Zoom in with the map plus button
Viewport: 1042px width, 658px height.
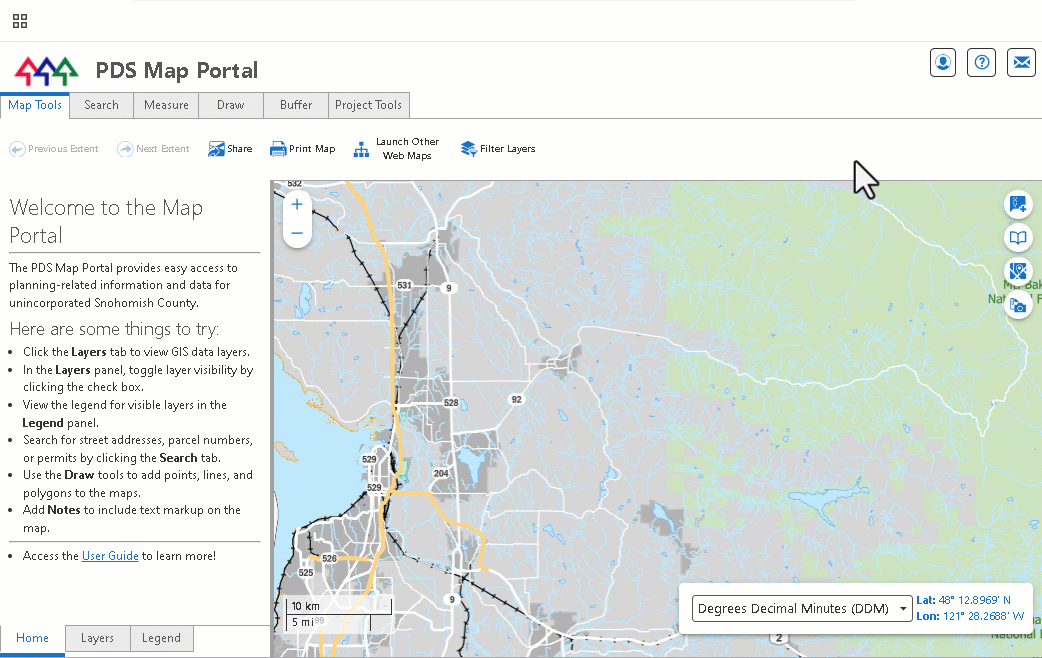tap(297, 205)
